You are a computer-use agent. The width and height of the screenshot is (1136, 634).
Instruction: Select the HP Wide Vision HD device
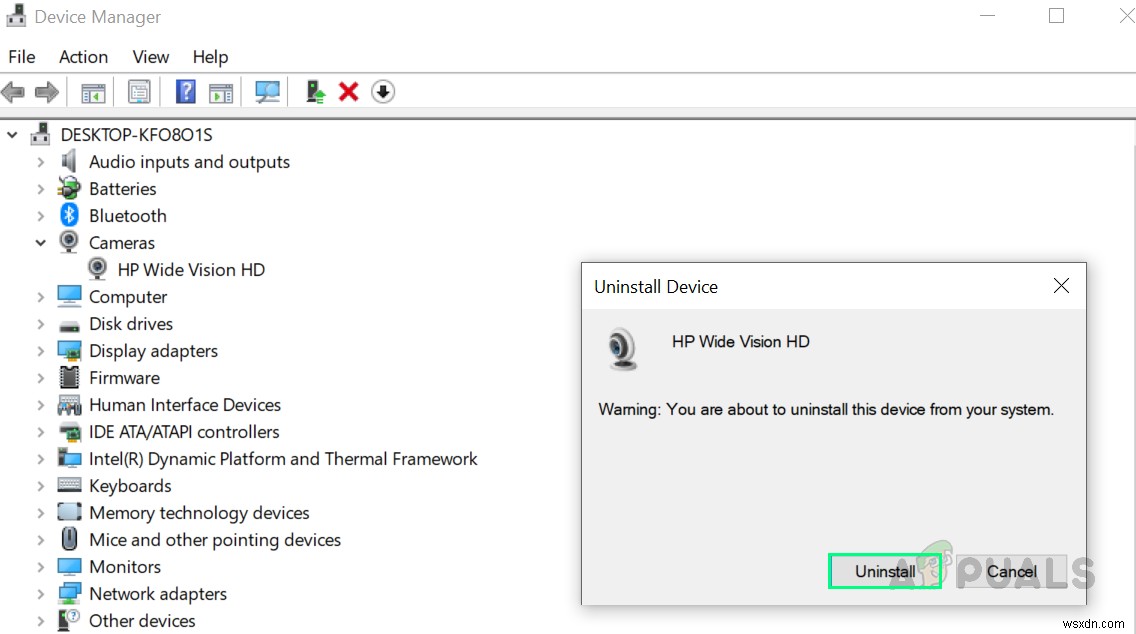192,269
